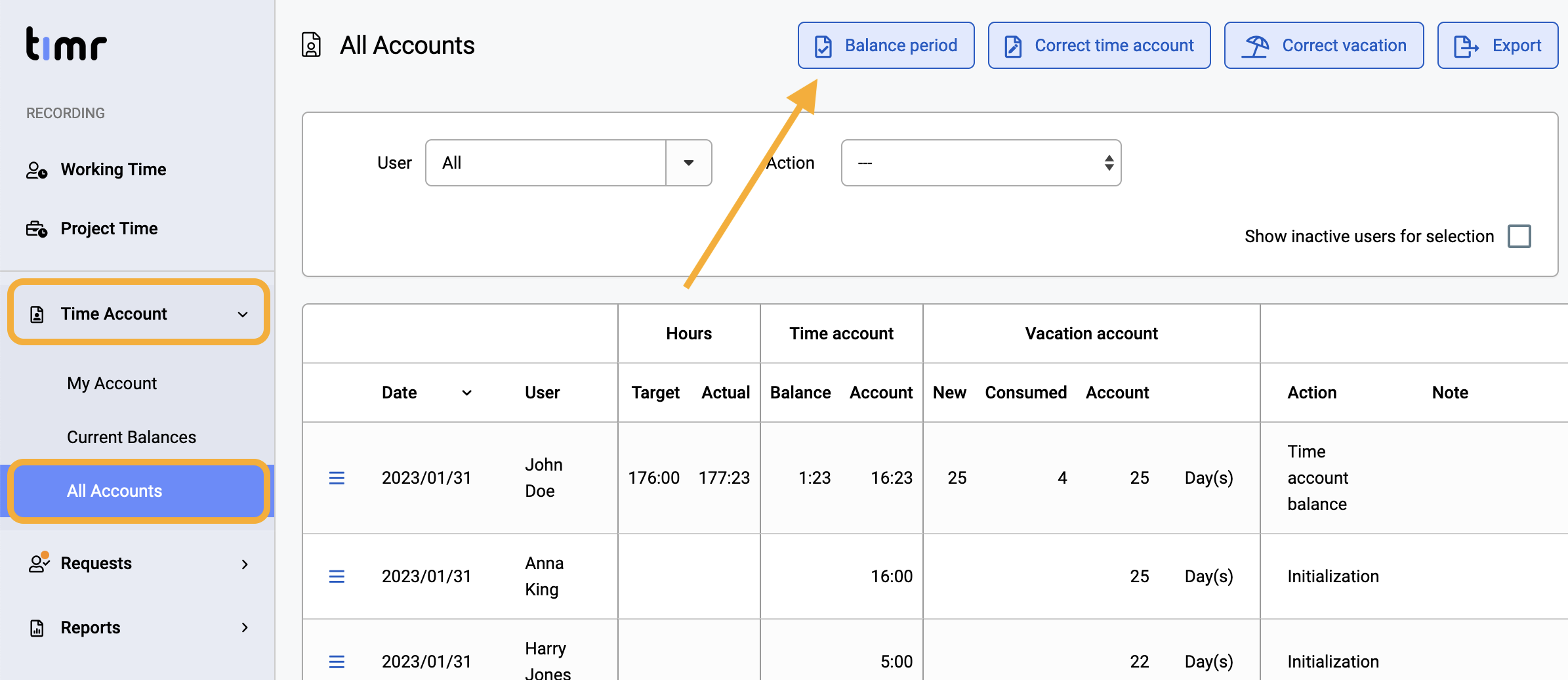1568x680 pixels.
Task: Click the 177:23 actual hours value
Action: point(724,478)
